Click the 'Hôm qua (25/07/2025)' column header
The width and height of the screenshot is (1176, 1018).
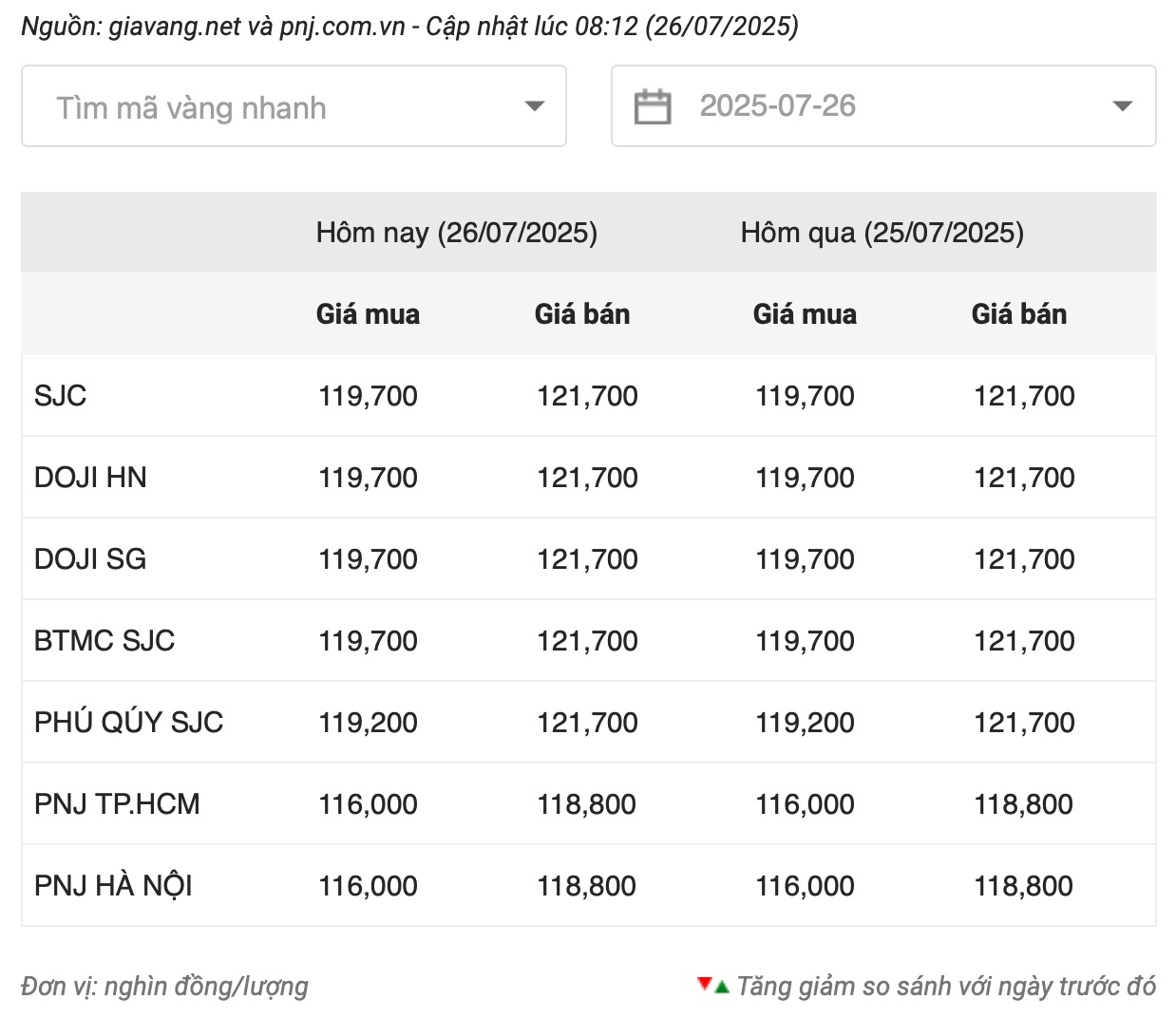tap(882, 233)
